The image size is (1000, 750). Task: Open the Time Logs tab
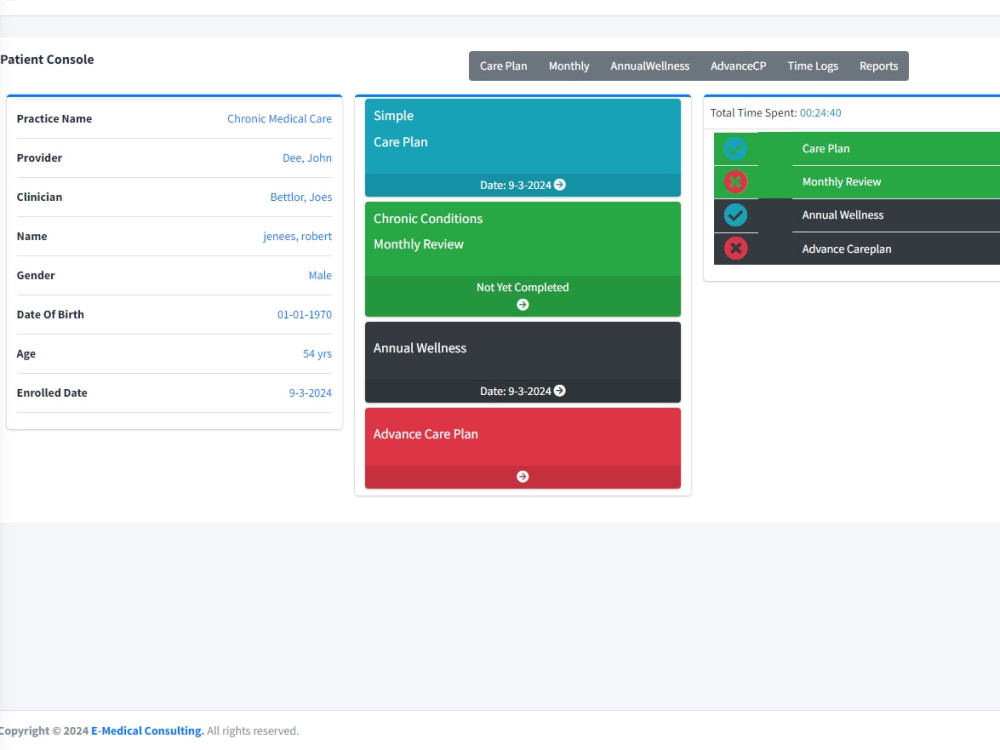812,66
